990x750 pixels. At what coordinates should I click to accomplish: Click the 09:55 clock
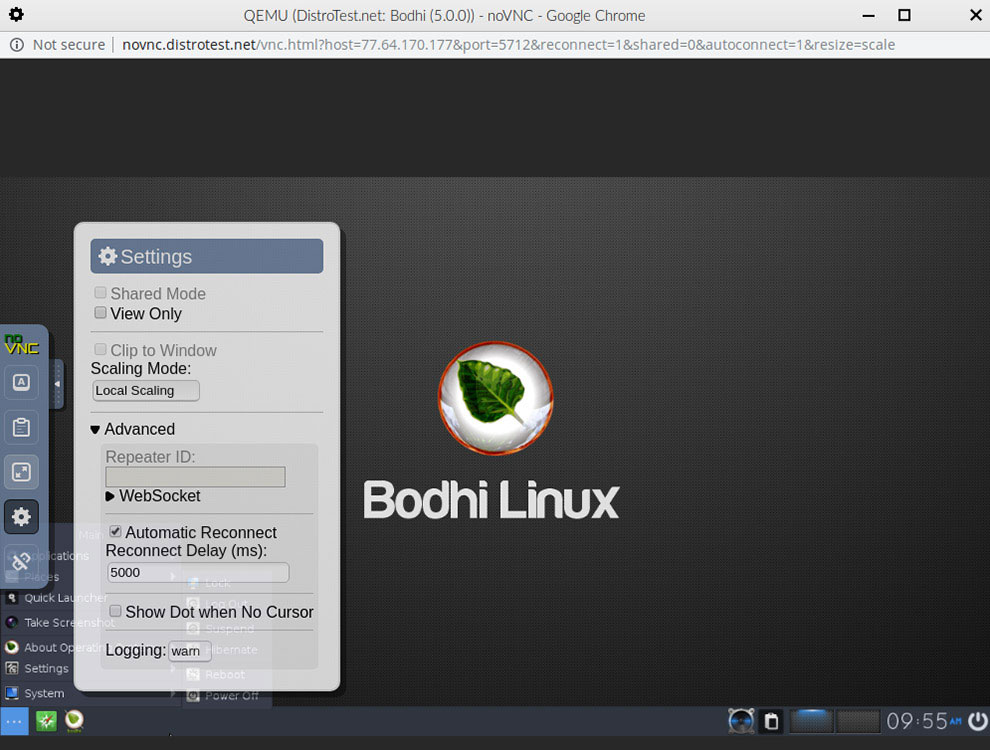click(x=924, y=721)
